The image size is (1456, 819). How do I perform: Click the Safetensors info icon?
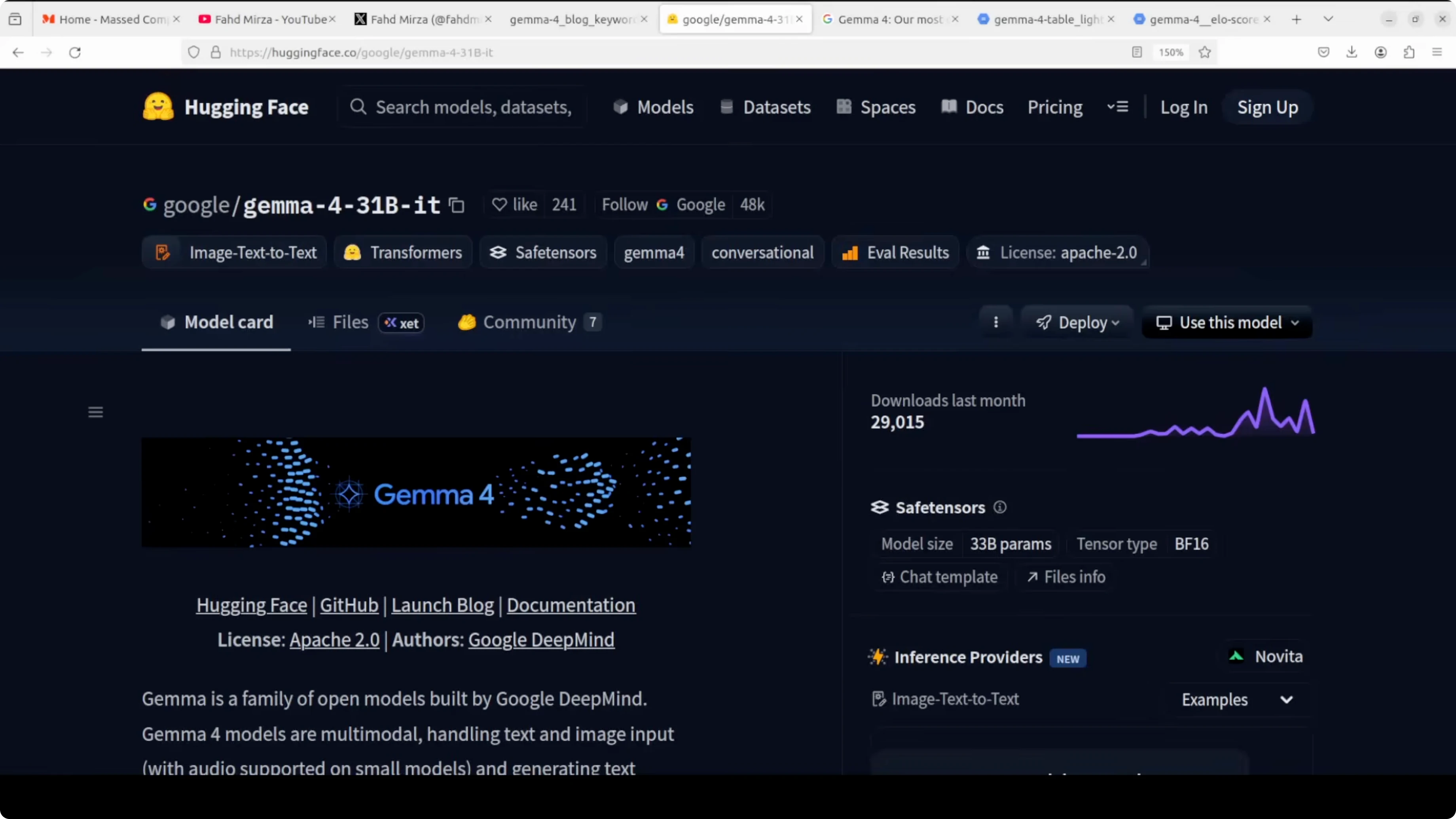coord(1000,507)
